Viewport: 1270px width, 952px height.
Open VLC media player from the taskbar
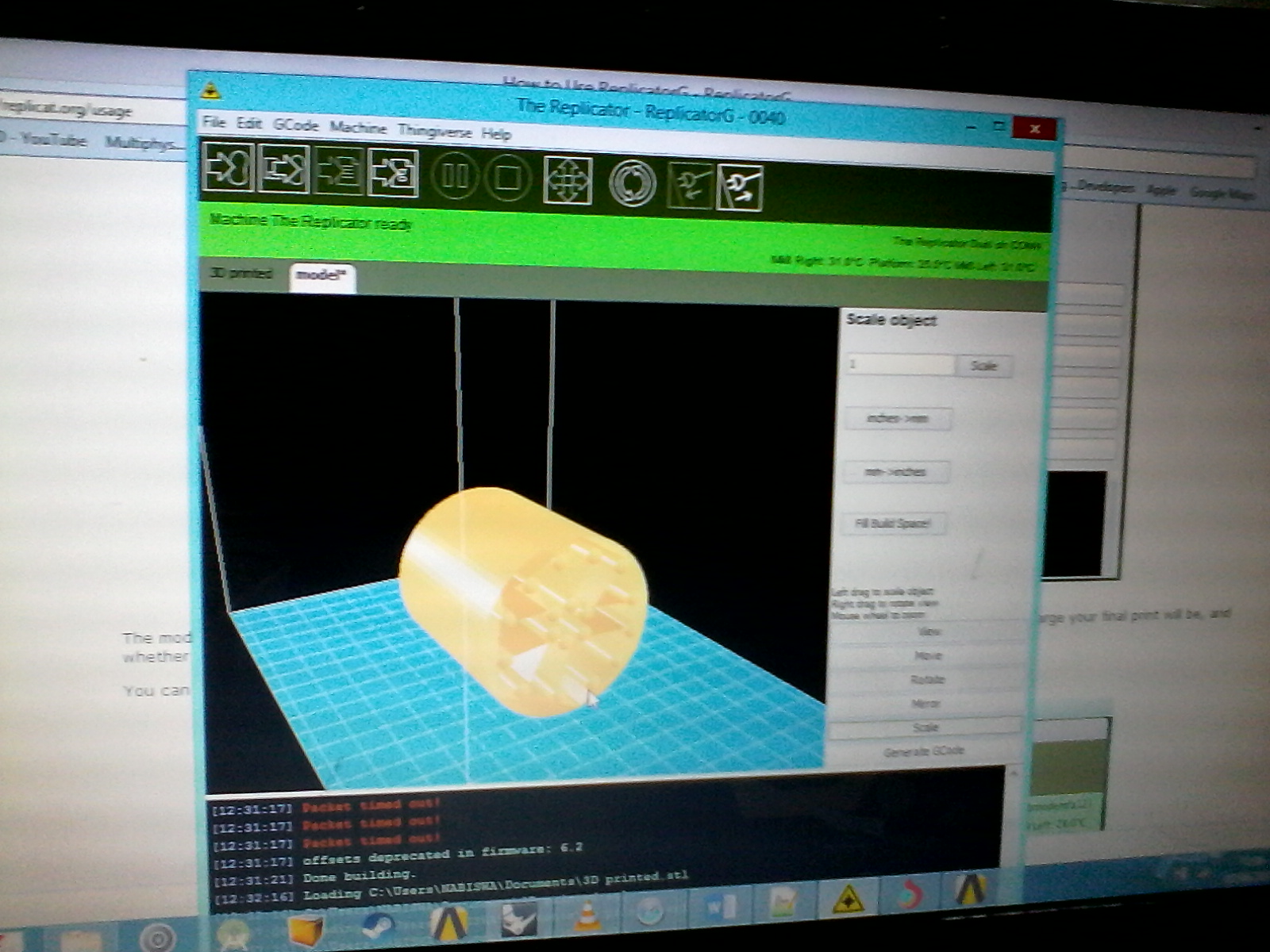pyautogui.click(x=587, y=917)
